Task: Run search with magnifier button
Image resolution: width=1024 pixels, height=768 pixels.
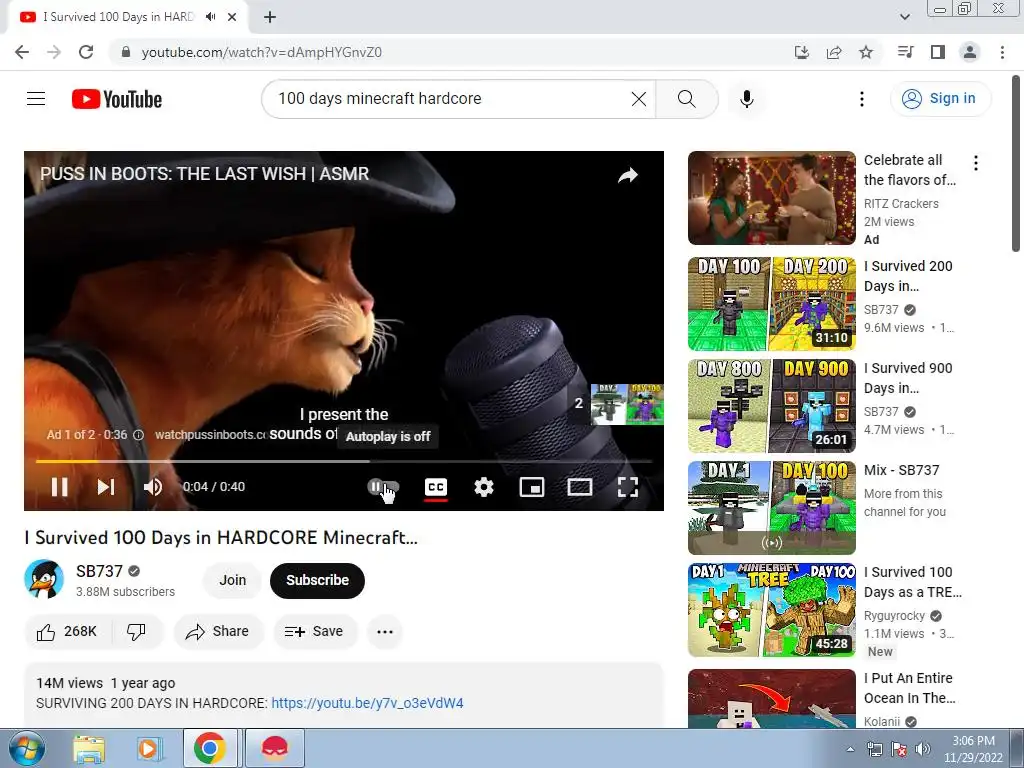Action: tap(686, 99)
